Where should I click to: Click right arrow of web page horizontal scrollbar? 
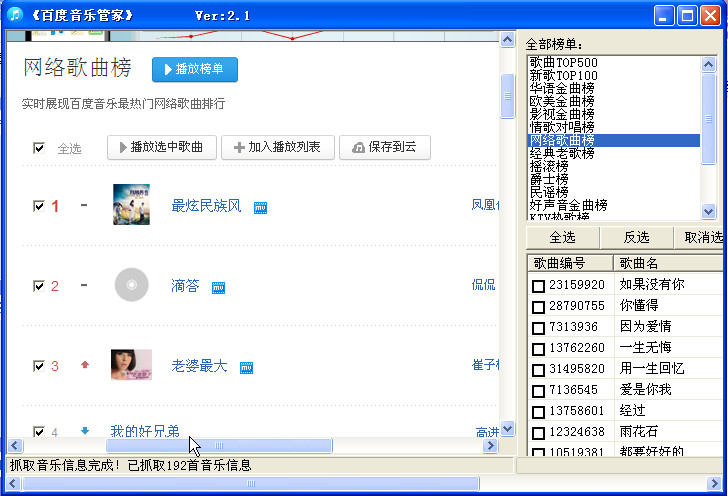490,446
